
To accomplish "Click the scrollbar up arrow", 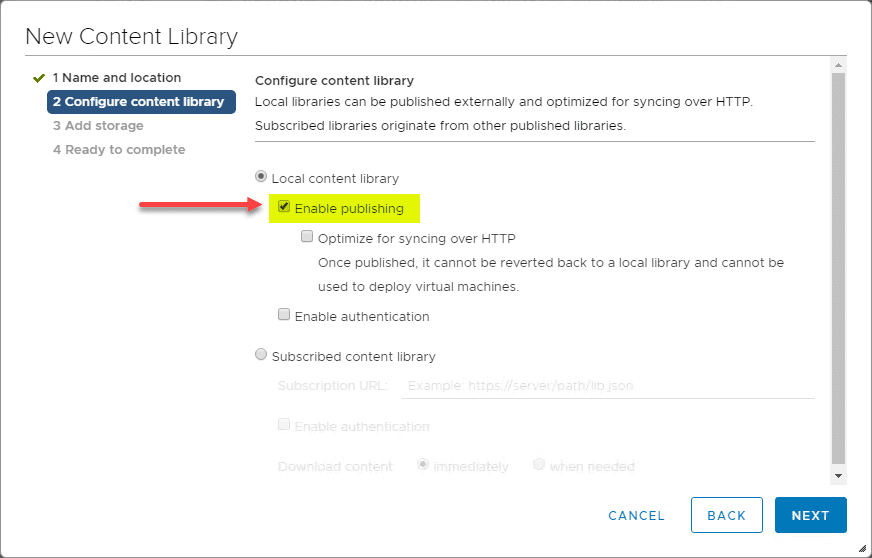I will [x=838, y=65].
